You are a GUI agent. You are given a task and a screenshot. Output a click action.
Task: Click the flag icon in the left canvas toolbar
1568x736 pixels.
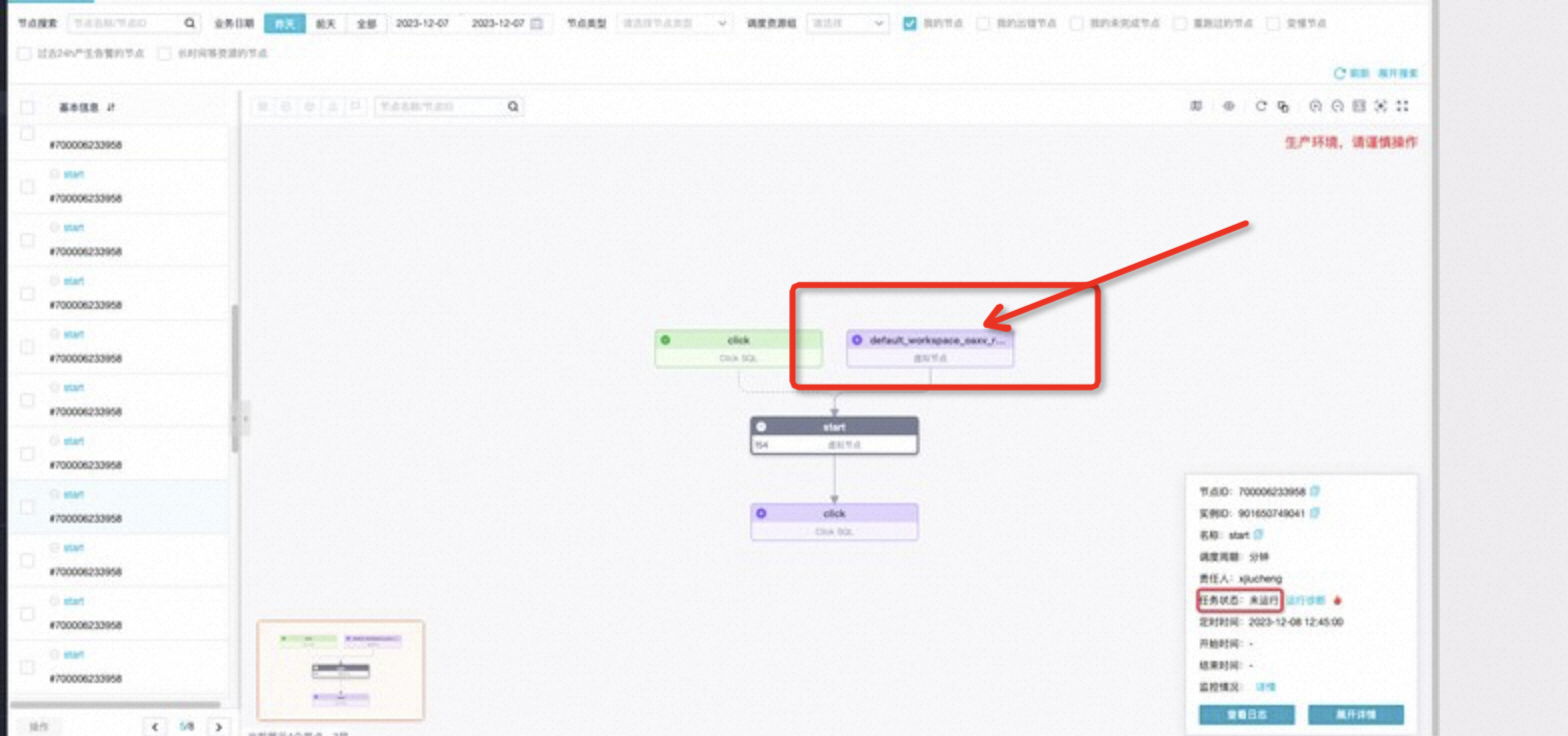(x=355, y=107)
